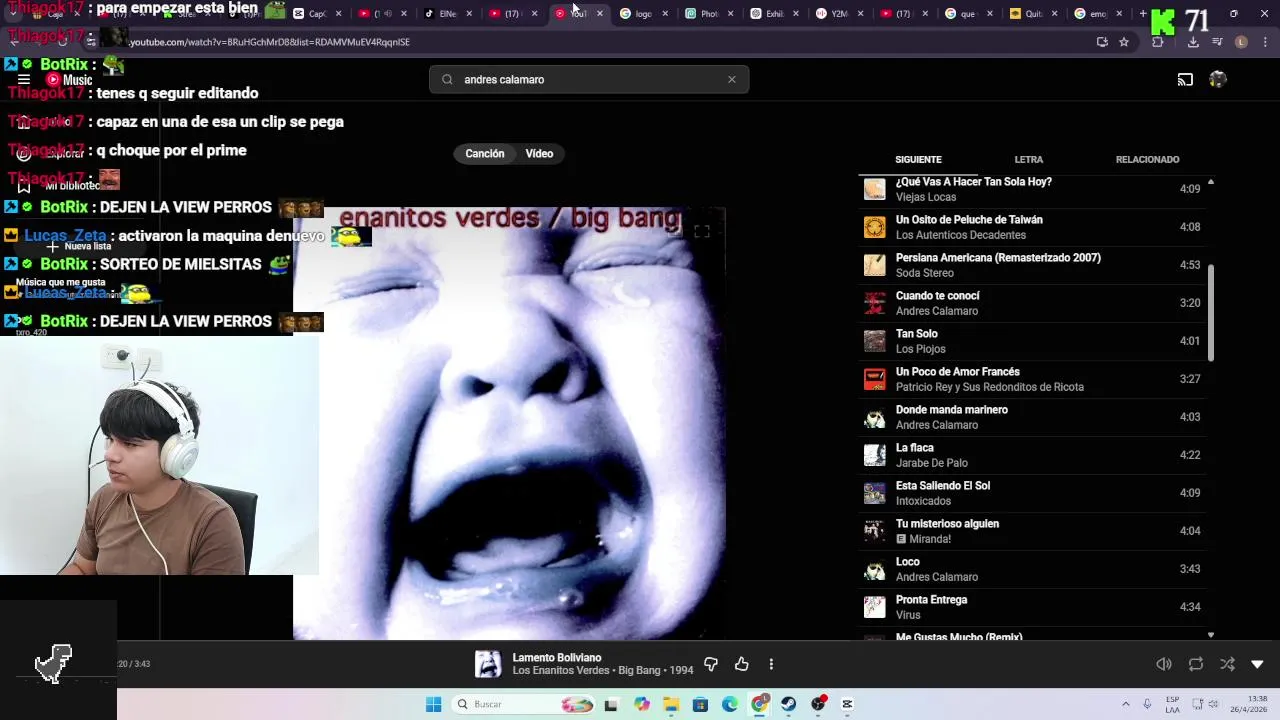This screenshot has width=1280, height=720.
Task: Open File Explorer from taskbar
Action: [671, 704]
